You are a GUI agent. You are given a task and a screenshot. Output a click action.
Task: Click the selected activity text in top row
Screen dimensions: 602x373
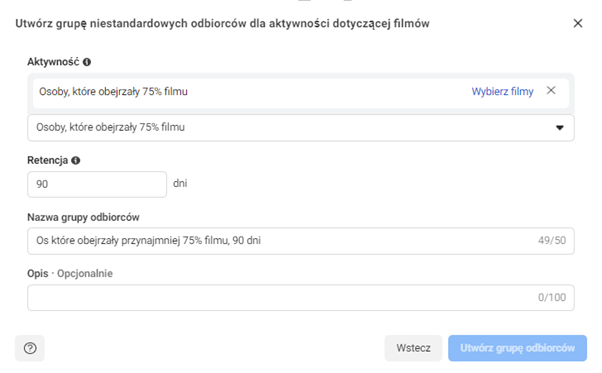point(113,92)
